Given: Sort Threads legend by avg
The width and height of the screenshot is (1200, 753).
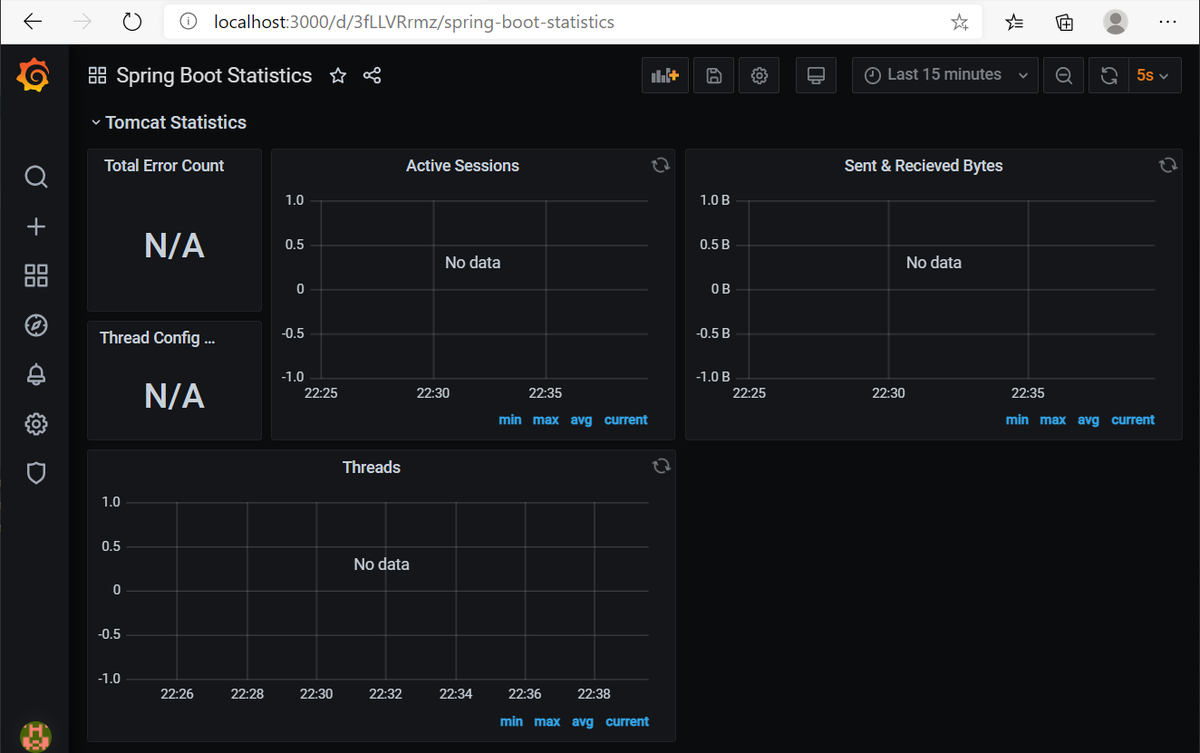Looking at the screenshot, I should (582, 721).
